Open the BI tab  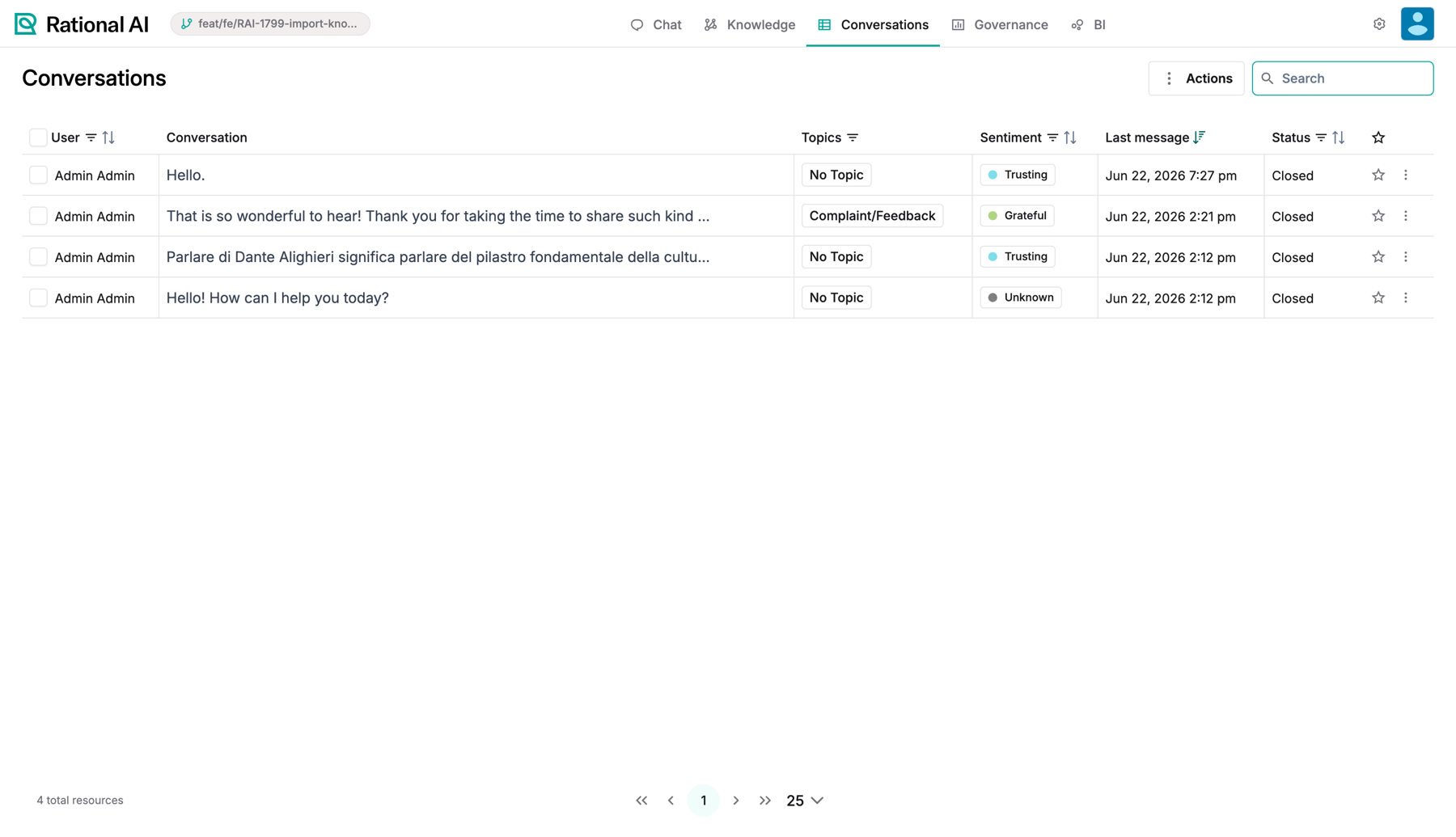click(1088, 24)
